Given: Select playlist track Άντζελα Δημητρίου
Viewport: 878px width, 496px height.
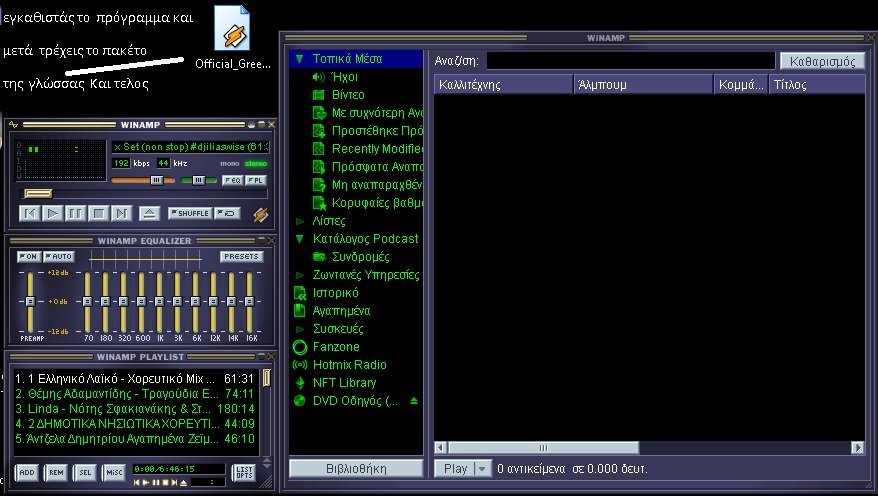Looking at the screenshot, I should [134, 439].
